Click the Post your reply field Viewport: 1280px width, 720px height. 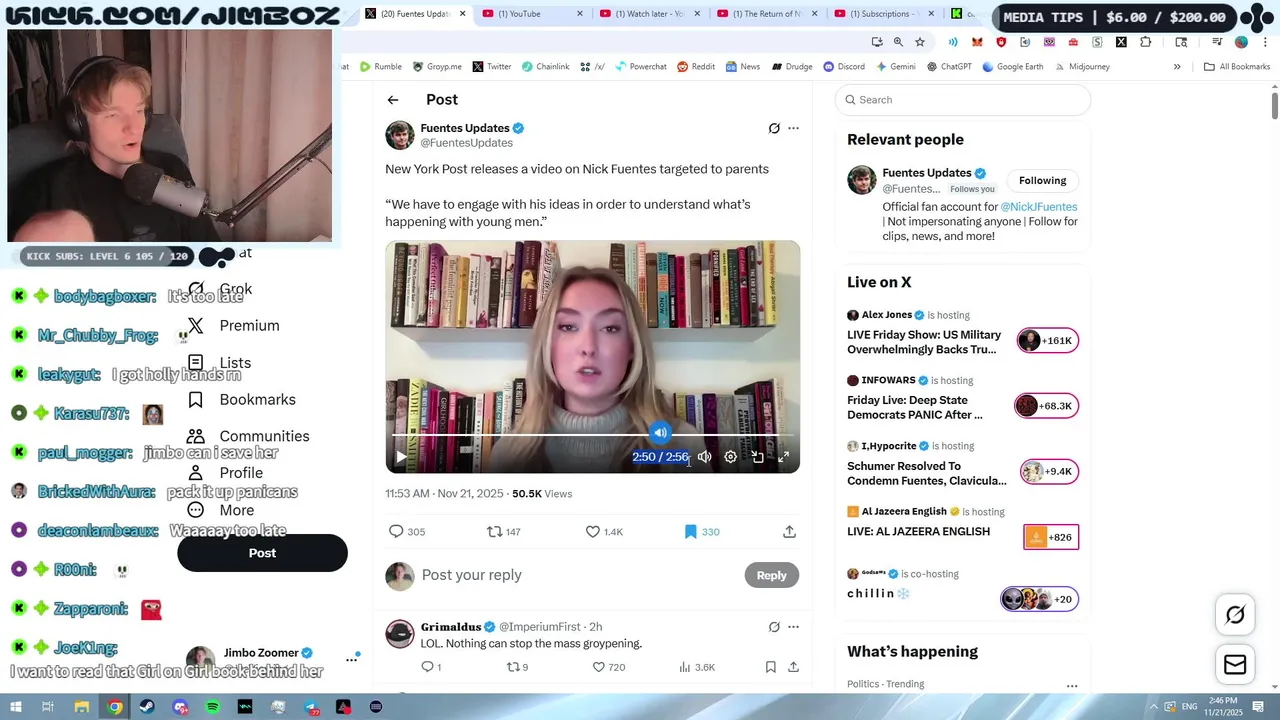[x=578, y=575]
